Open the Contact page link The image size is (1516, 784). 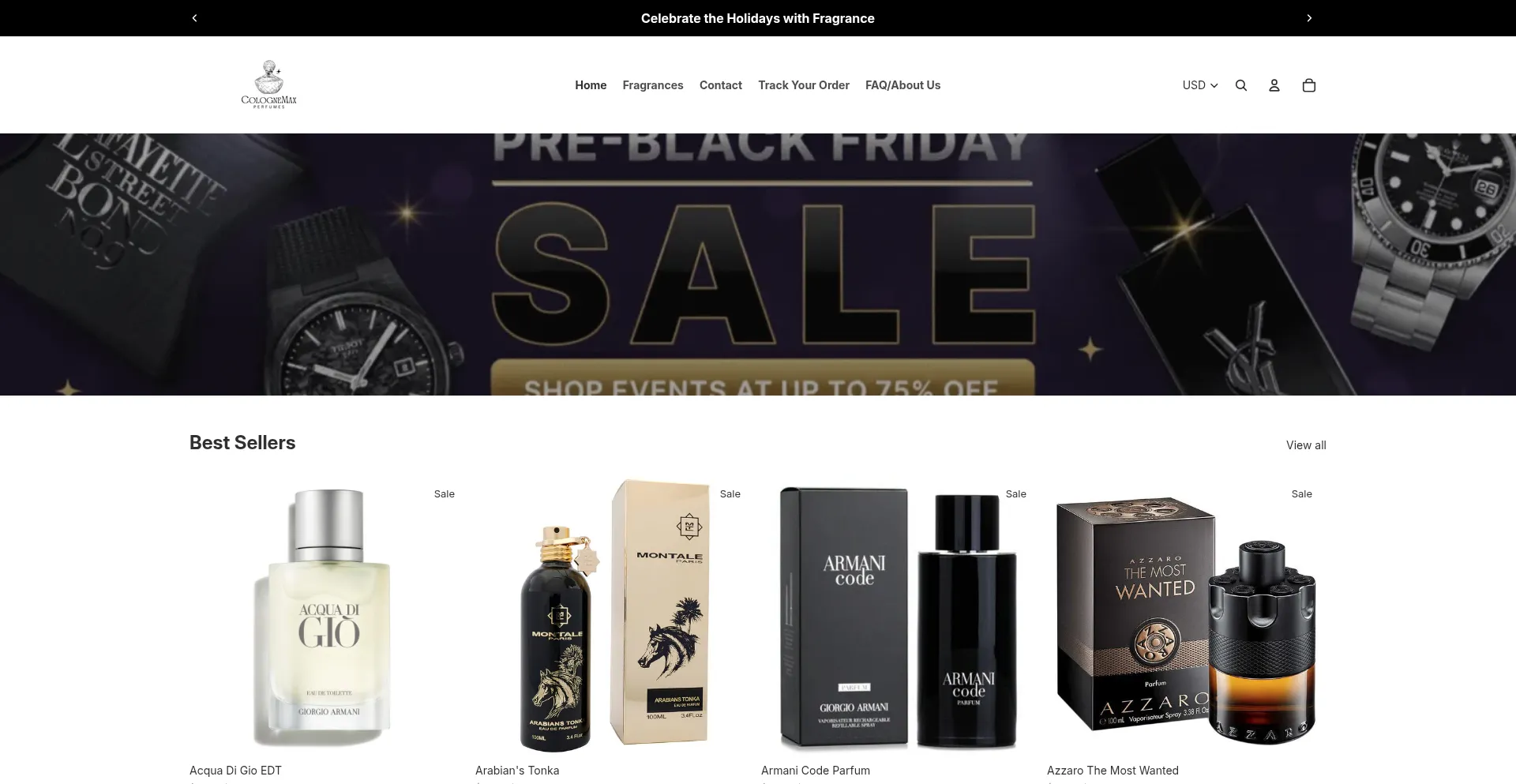721,85
